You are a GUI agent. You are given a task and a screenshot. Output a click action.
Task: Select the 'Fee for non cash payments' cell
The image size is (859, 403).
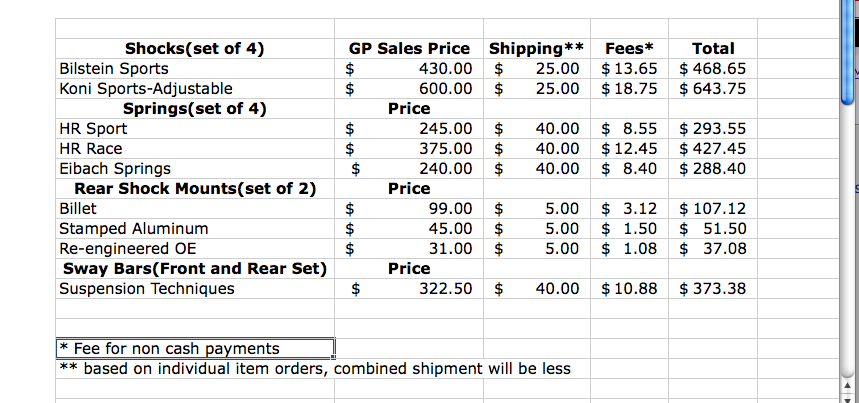click(x=195, y=348)
